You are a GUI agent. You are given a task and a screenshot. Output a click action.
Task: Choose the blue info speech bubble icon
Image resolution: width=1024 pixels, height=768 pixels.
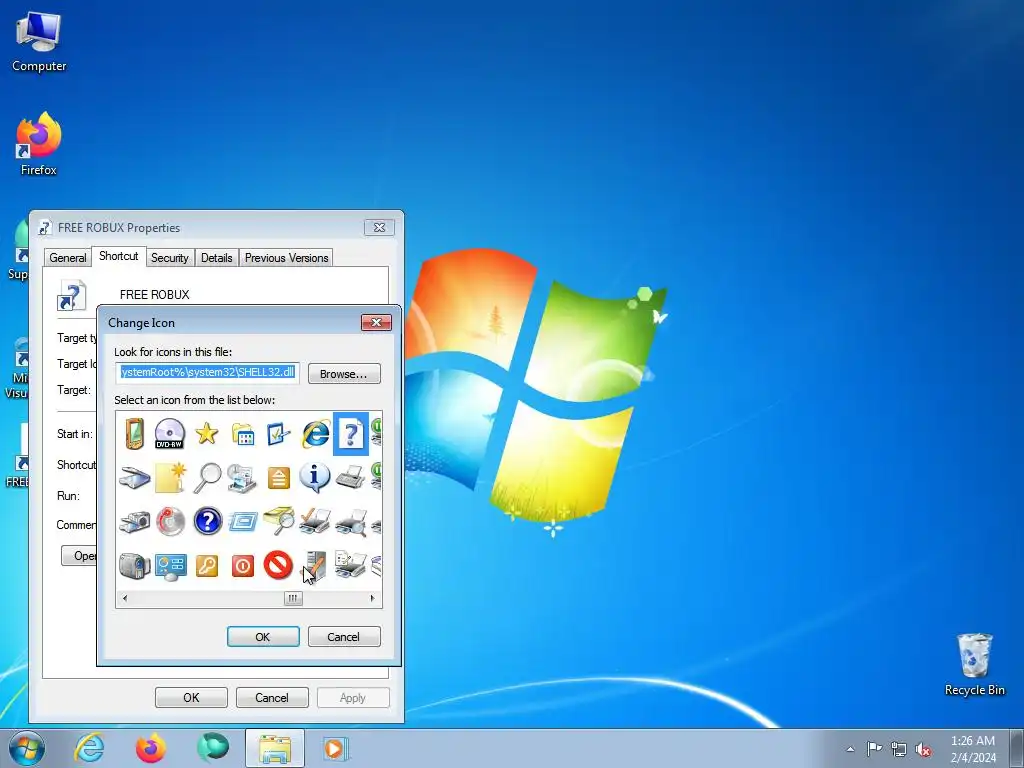coord(314,477)
